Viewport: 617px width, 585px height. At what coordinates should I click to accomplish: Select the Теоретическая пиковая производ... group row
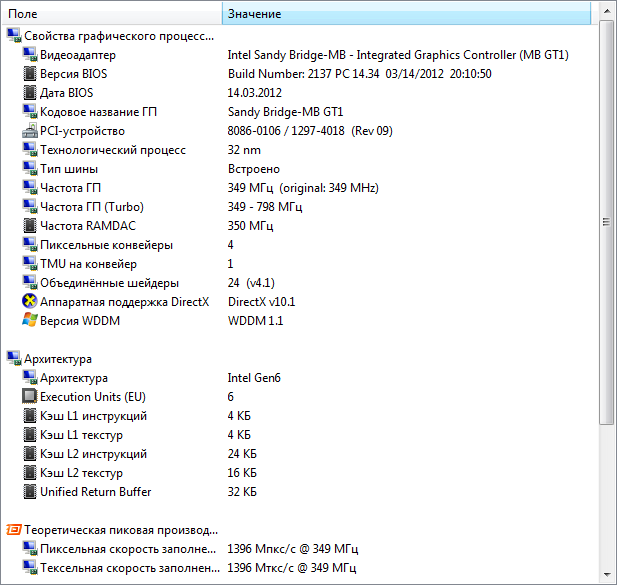tap(121, 530)
